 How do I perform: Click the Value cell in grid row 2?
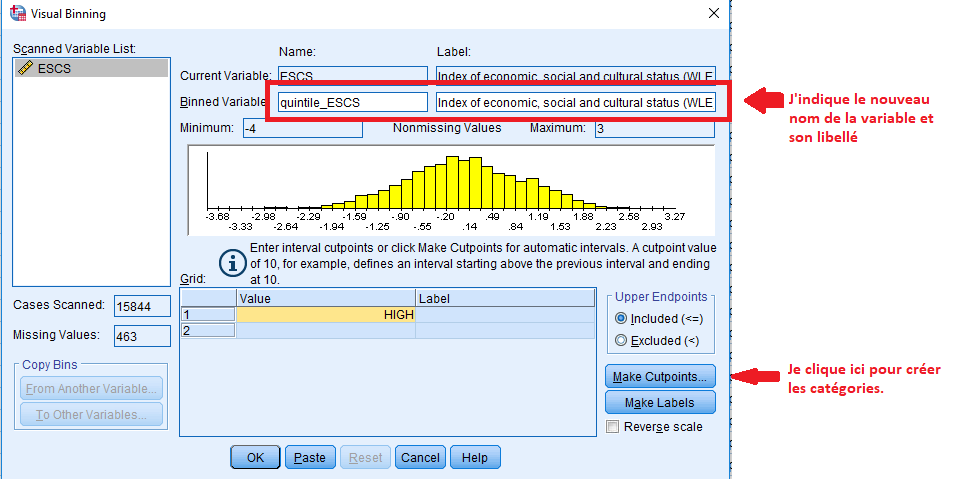click(x=326, y=331)
